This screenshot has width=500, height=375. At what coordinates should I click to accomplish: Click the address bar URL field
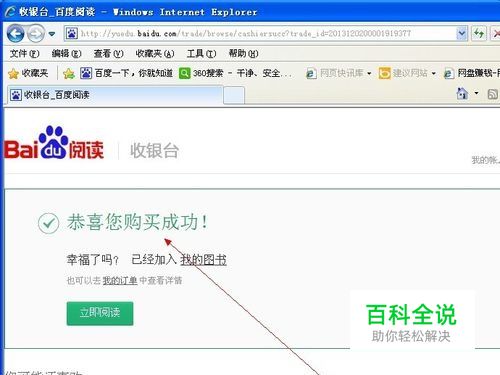267,33
